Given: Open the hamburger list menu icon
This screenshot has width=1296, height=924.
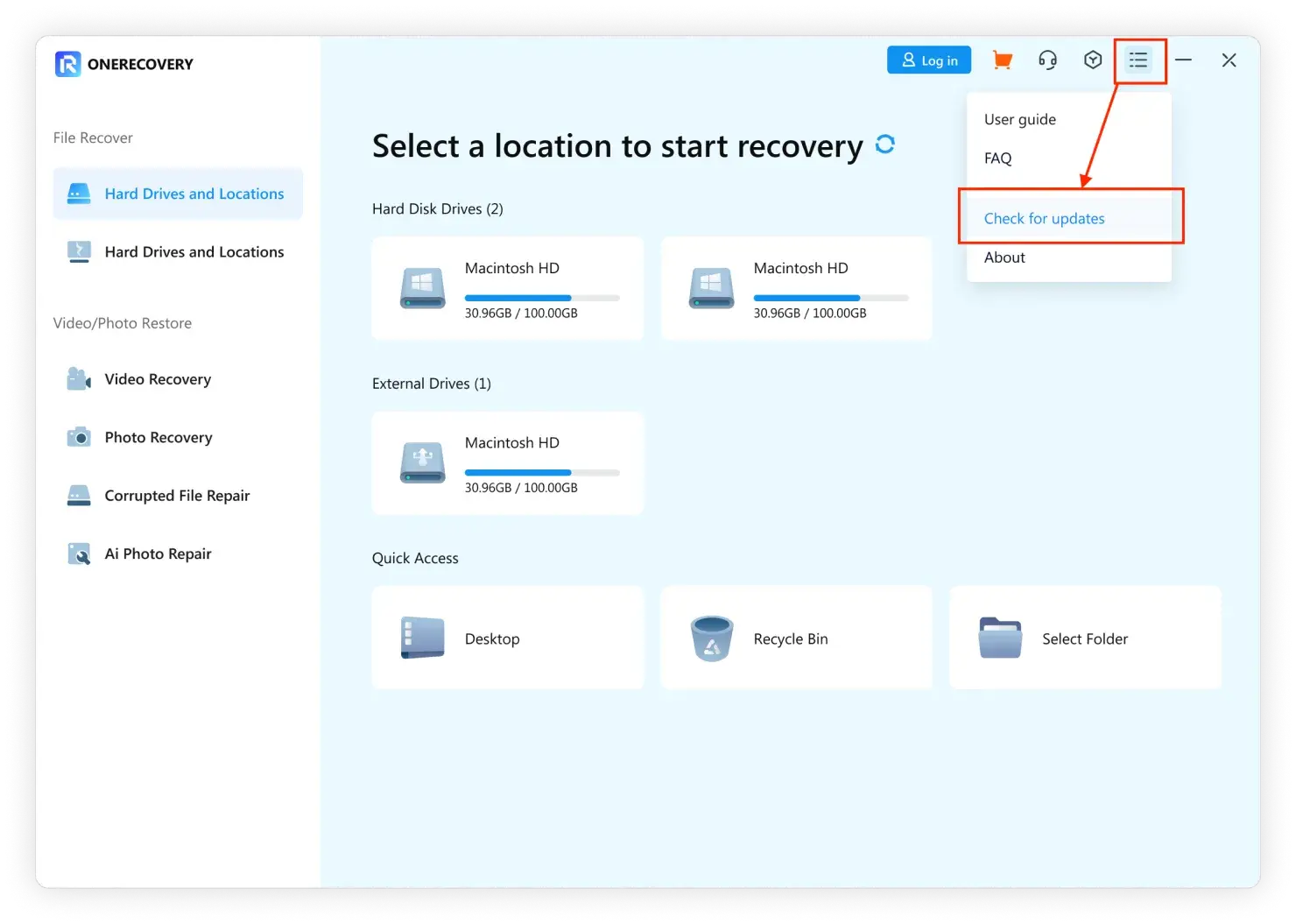Looking at the screenshot, I should tap(1138, 60).
